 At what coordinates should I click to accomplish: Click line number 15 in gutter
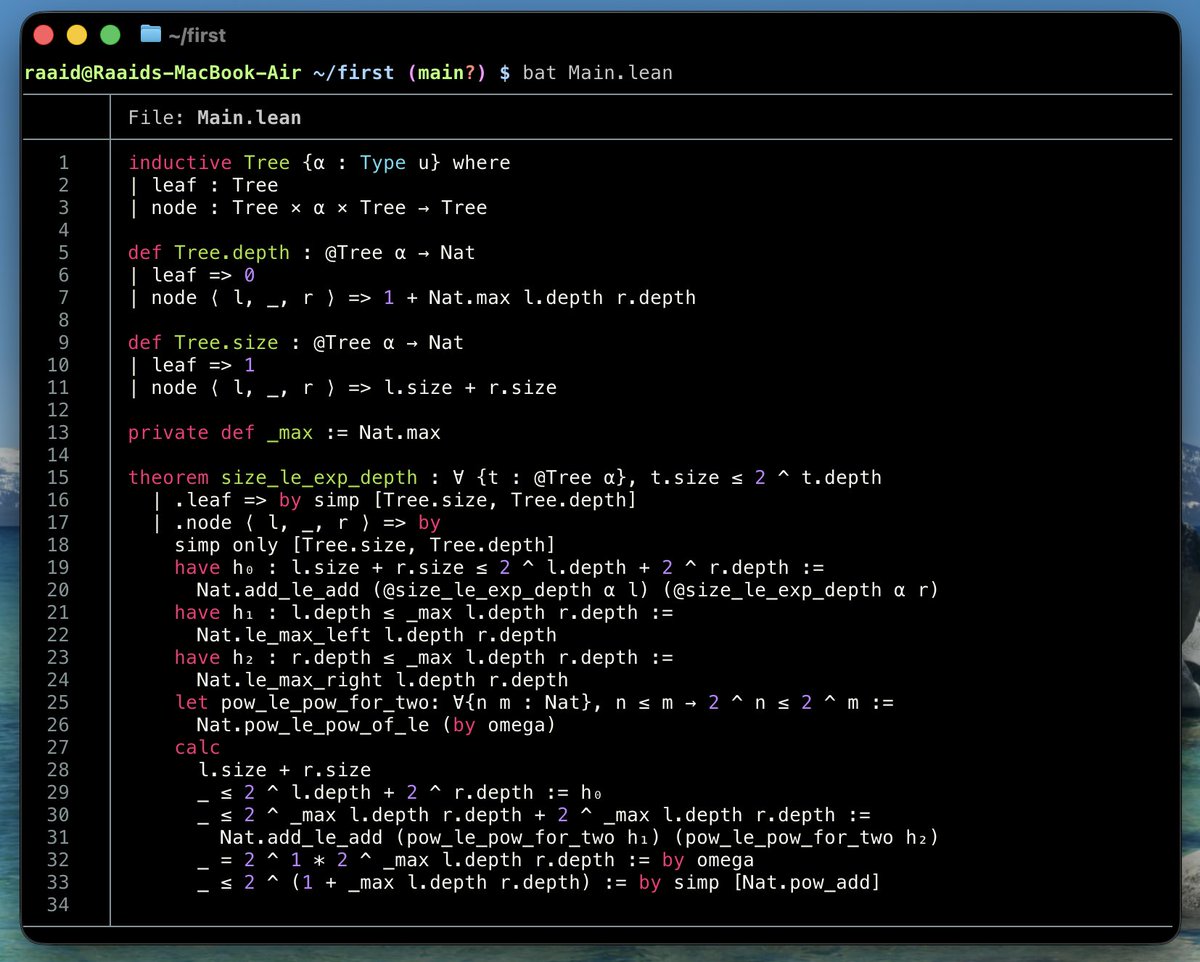[x=58, y=478]
